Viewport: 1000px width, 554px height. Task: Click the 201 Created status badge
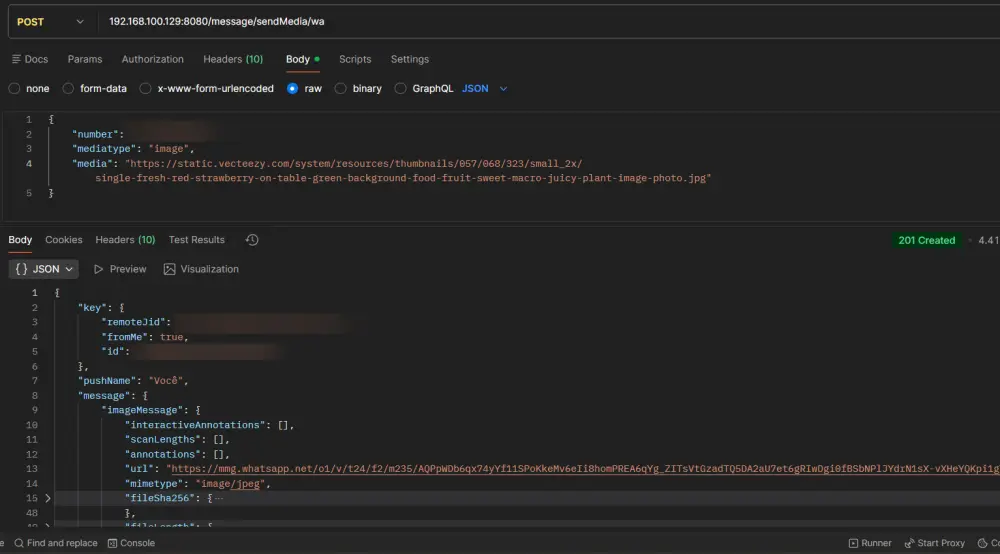(926, 240)
